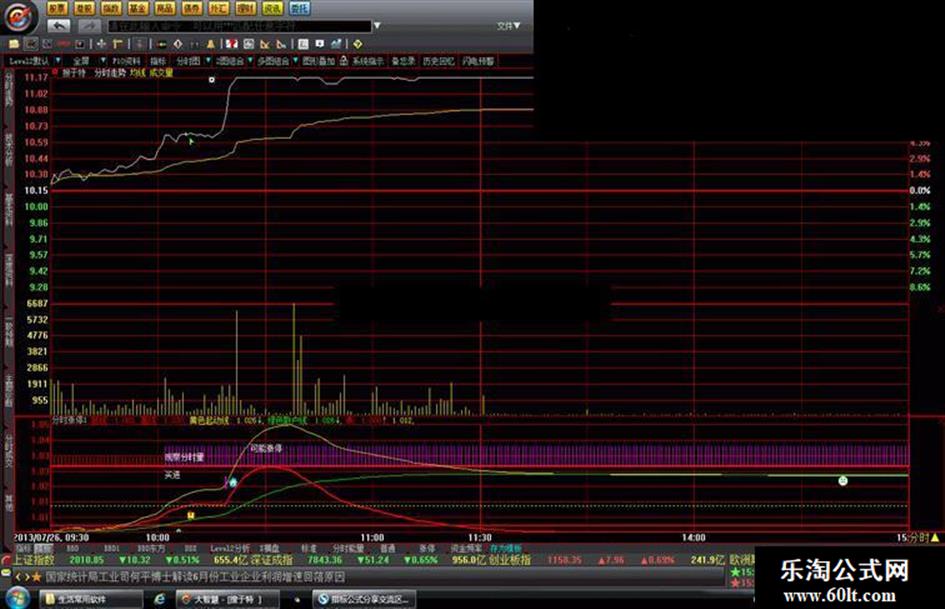
Task: Select the crosshair move tool icon
Action: (101, 44)
